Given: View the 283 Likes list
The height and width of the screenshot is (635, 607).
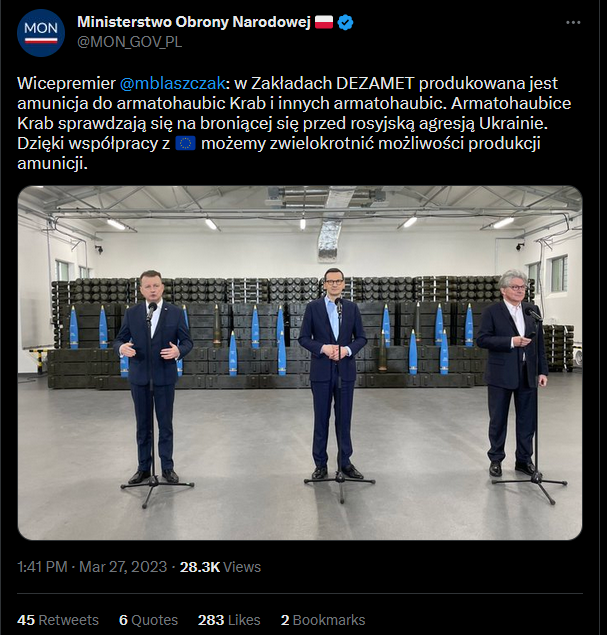Looking at the screenshot, I should (229, 620).
